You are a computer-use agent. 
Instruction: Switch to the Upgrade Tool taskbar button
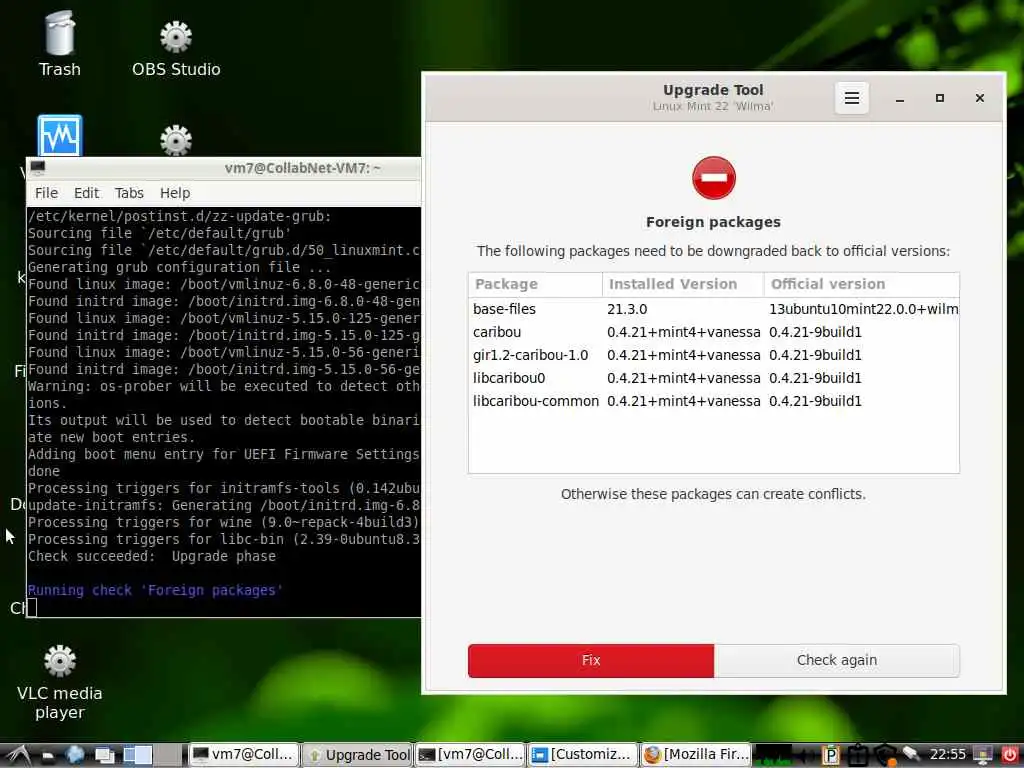click(359, 754)
